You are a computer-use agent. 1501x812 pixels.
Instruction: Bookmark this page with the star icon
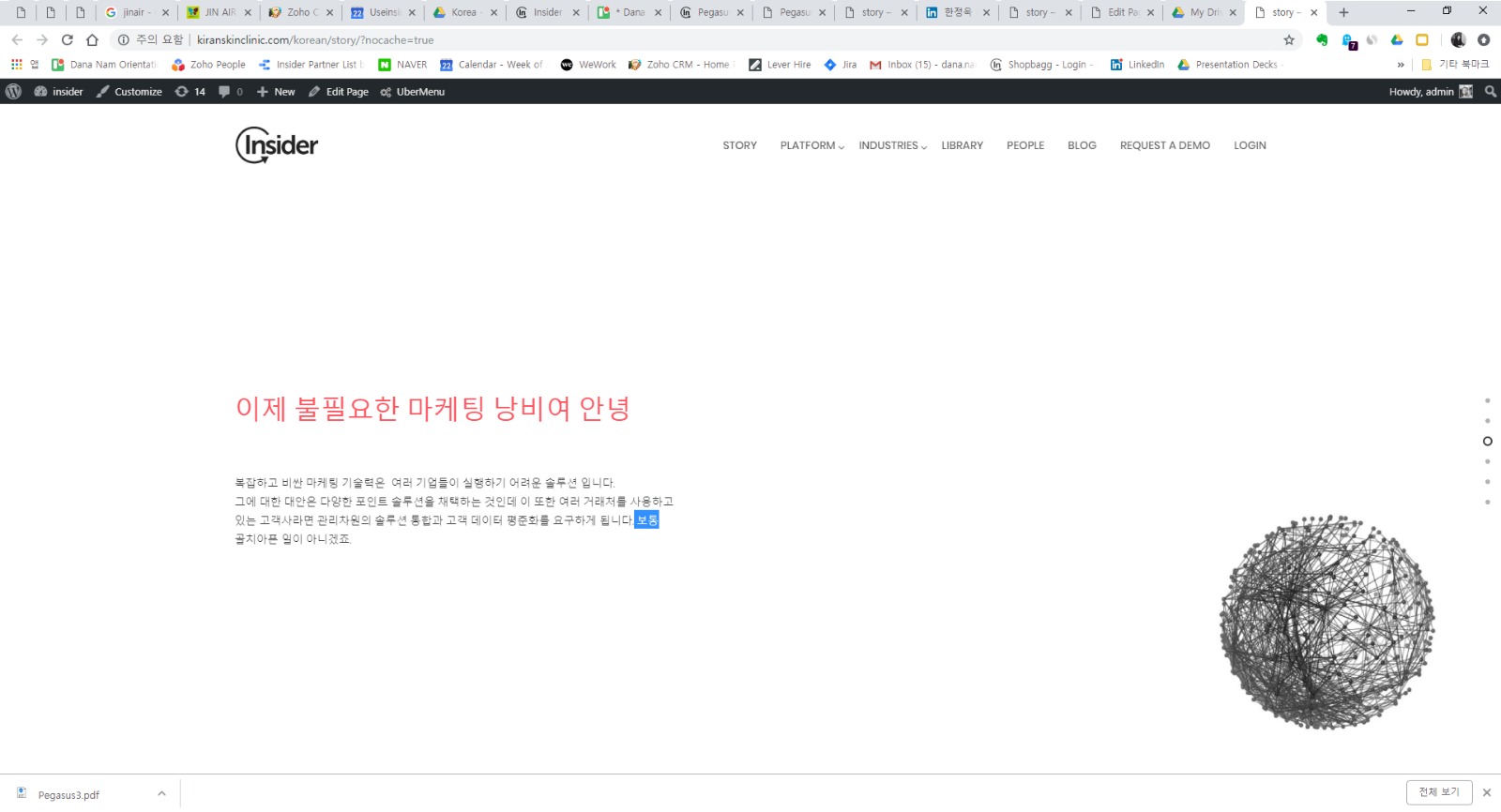click(1289, 40)
